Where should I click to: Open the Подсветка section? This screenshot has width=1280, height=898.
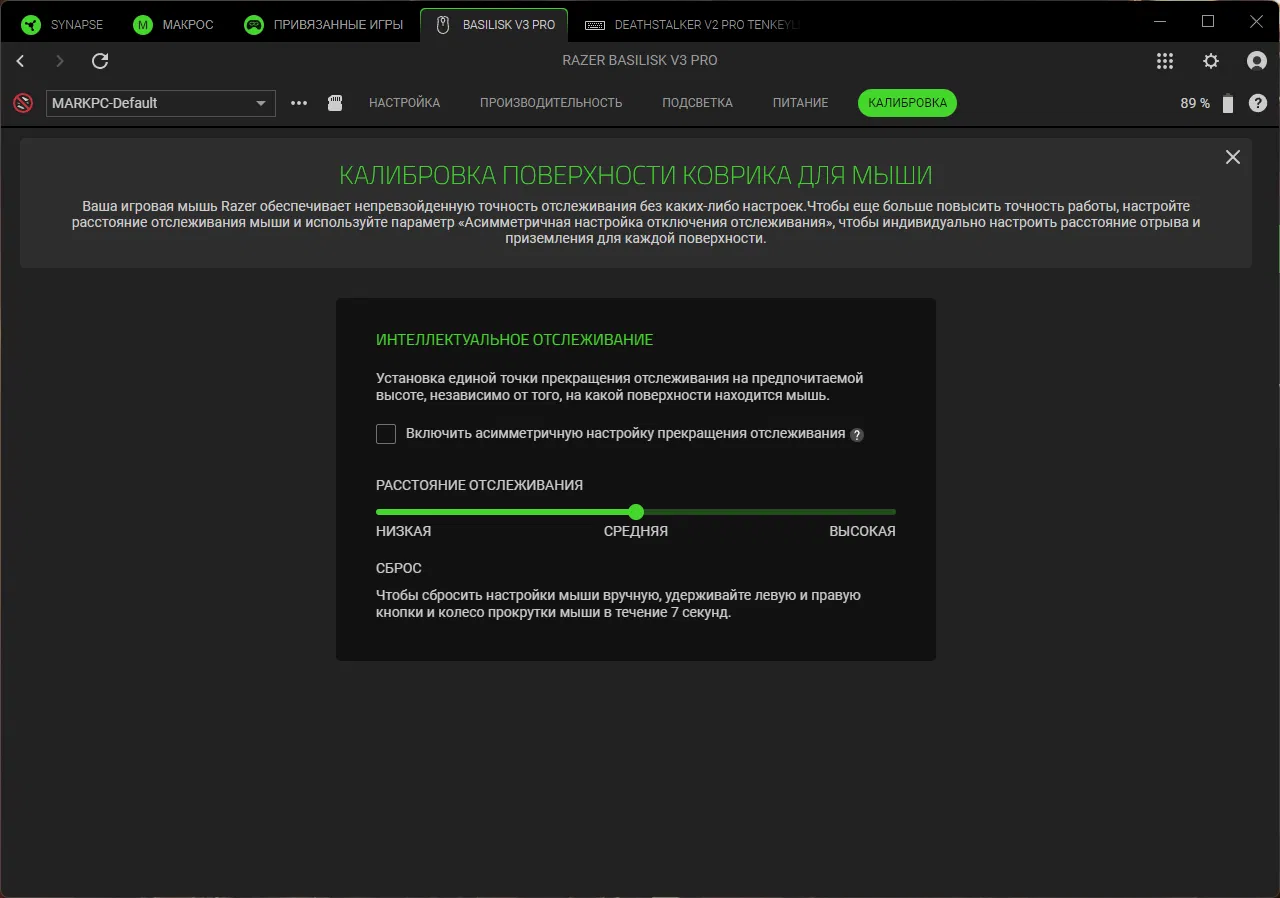click(697, 103)
